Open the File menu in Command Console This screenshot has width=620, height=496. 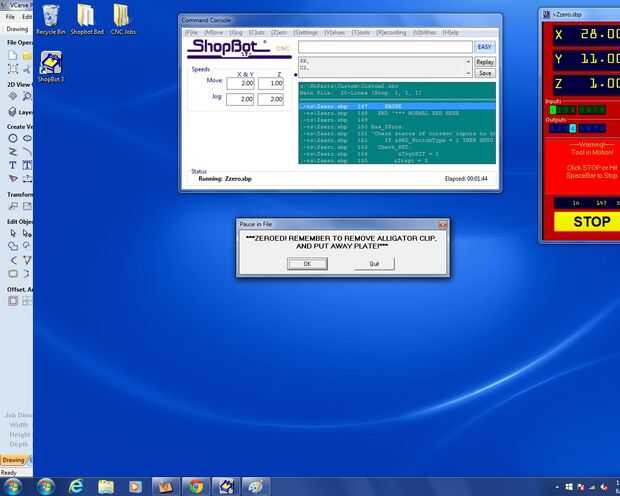[x=192, y=32]
